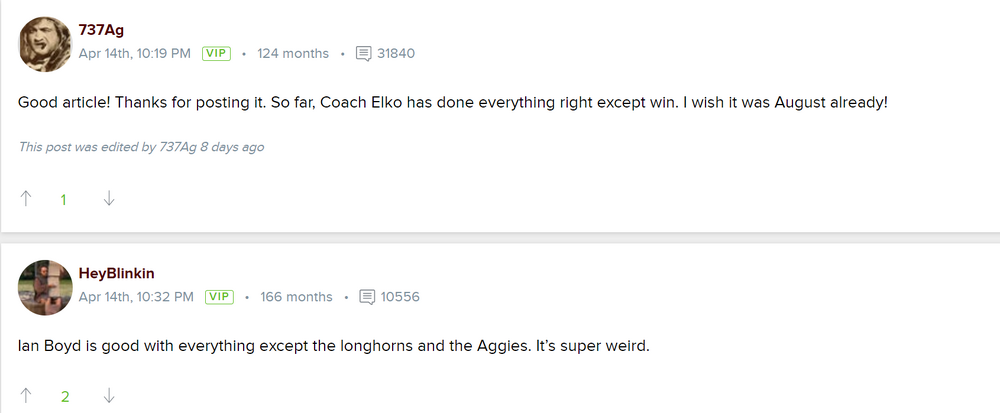Downvote 737Ag's post

pos(109,199)
